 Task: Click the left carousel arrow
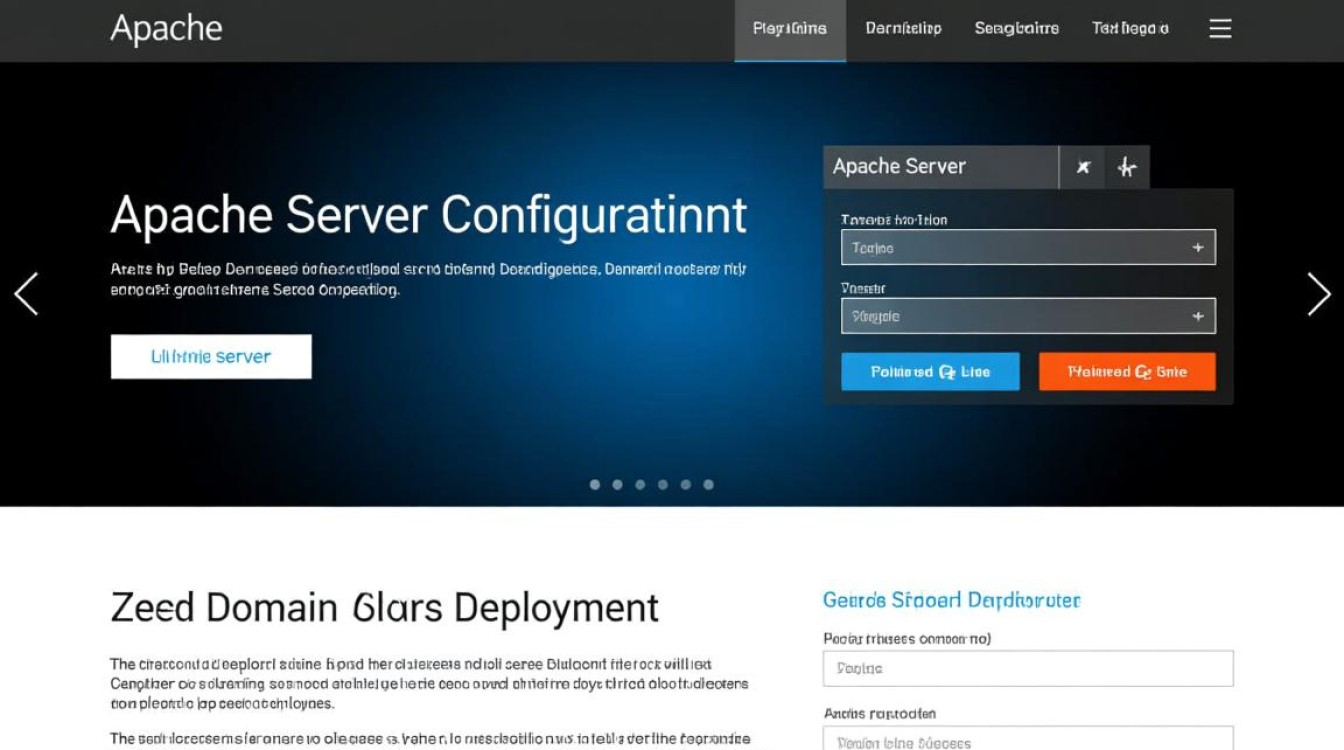point(26,294)
